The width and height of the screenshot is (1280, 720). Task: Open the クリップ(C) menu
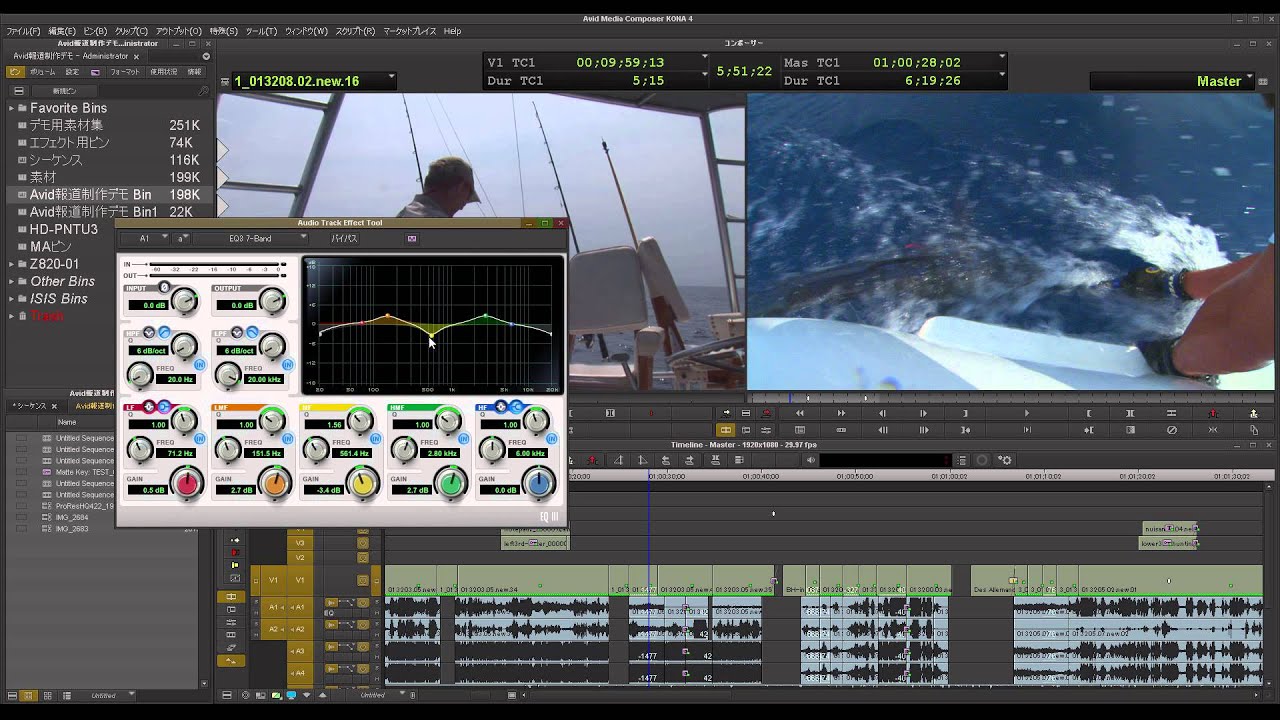pyautogui.click(x=131, y=32)
